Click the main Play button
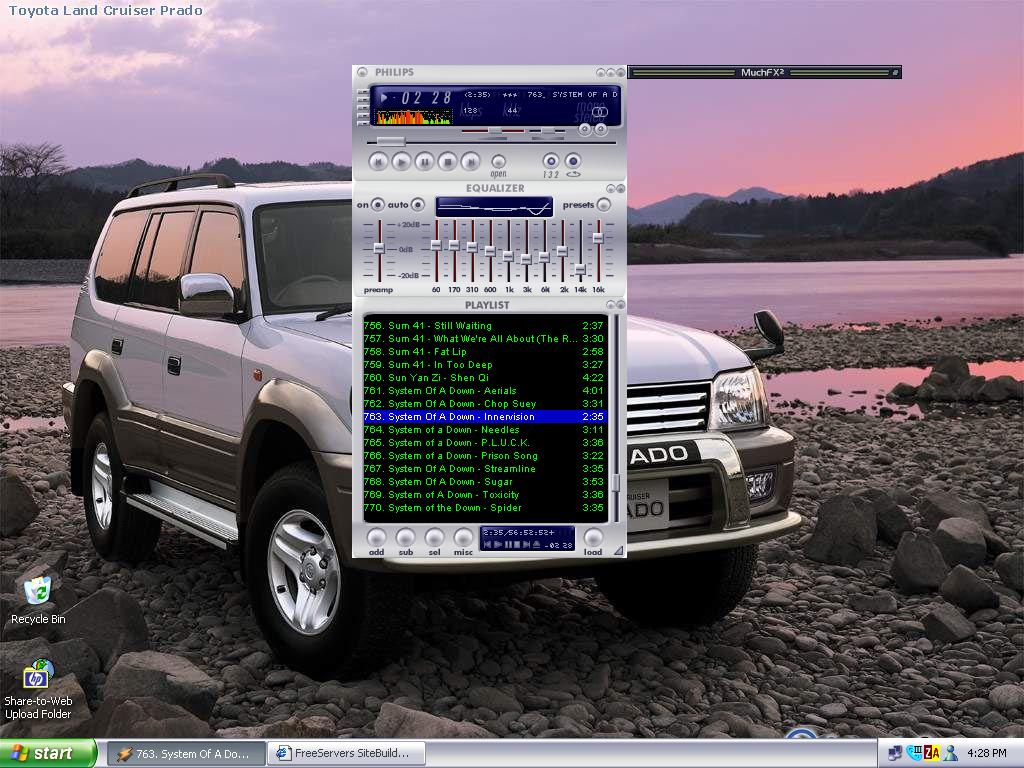The width and height of the screenshot is (1024, 768). (401, 161)
